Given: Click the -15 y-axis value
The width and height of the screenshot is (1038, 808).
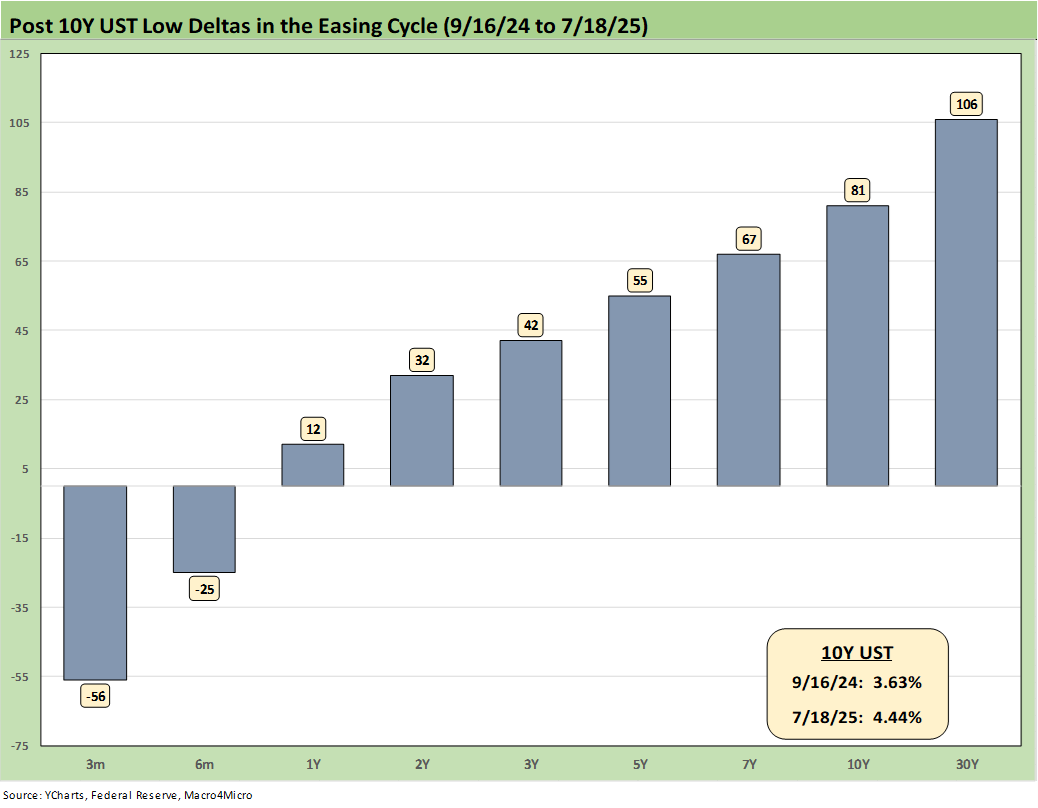Looking at the screenshot, I should (x=20, y=539).
